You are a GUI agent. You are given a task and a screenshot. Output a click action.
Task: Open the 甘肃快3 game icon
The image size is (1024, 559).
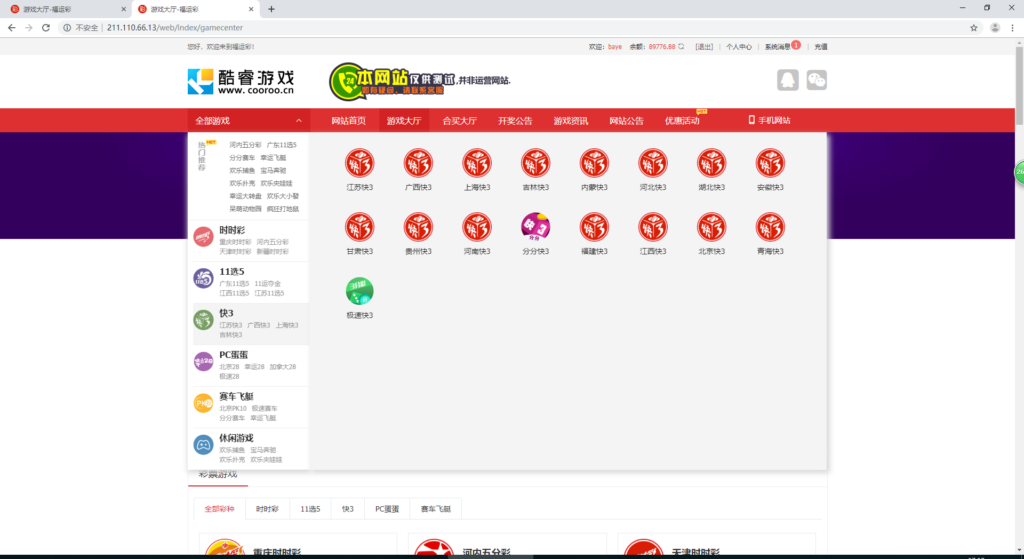[x=359, y=227]
